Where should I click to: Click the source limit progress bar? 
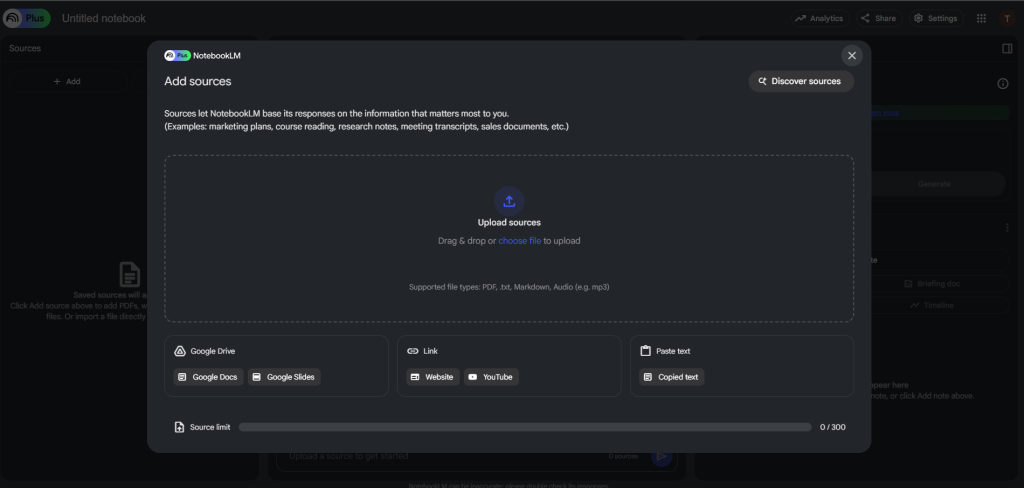click(525, 427)
